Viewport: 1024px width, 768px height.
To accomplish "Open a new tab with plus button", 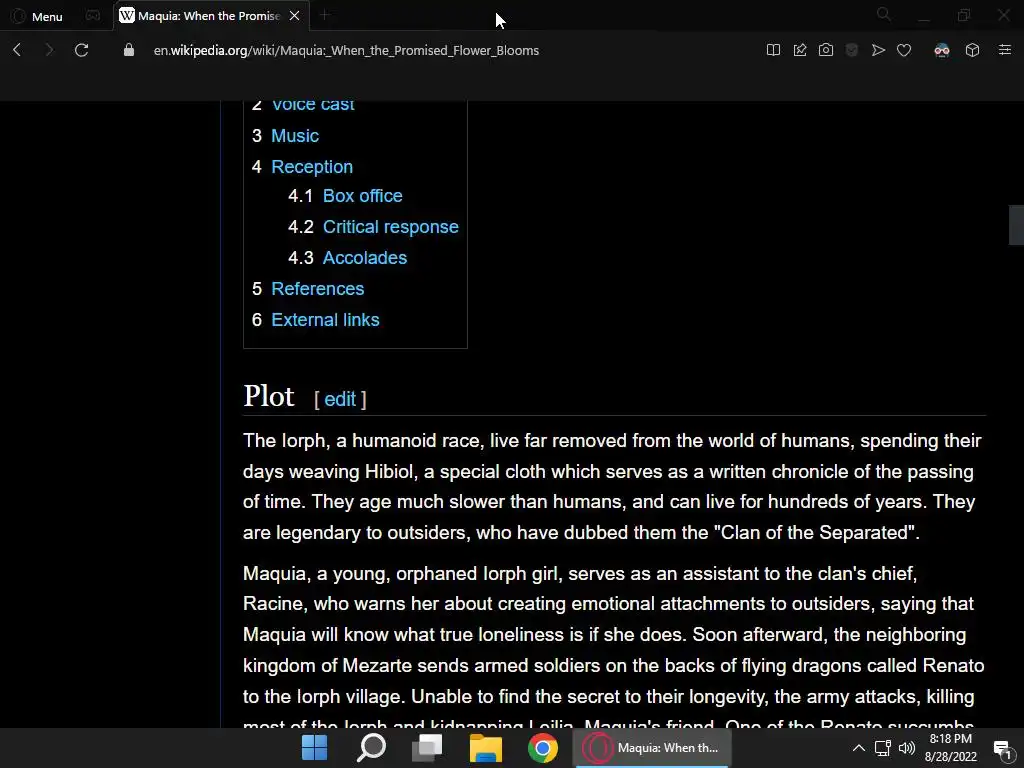I will point(325,15).
